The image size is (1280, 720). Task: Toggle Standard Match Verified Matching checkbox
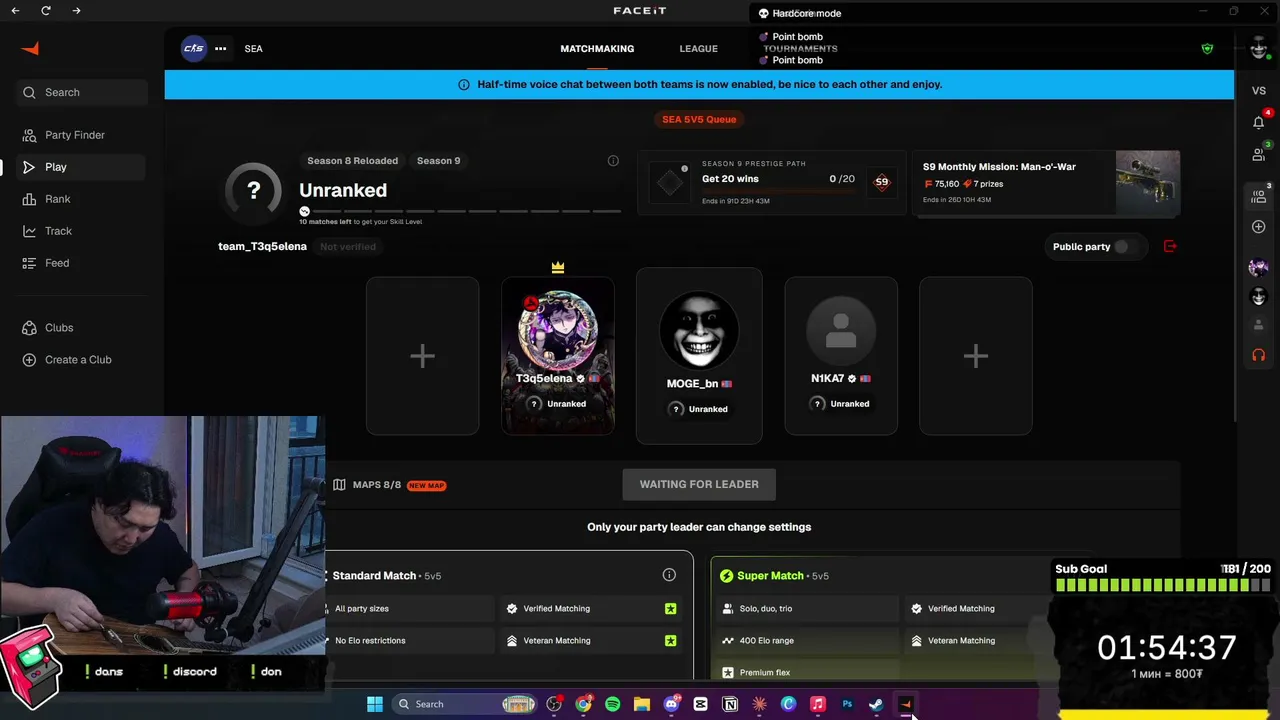pos(670,609)
